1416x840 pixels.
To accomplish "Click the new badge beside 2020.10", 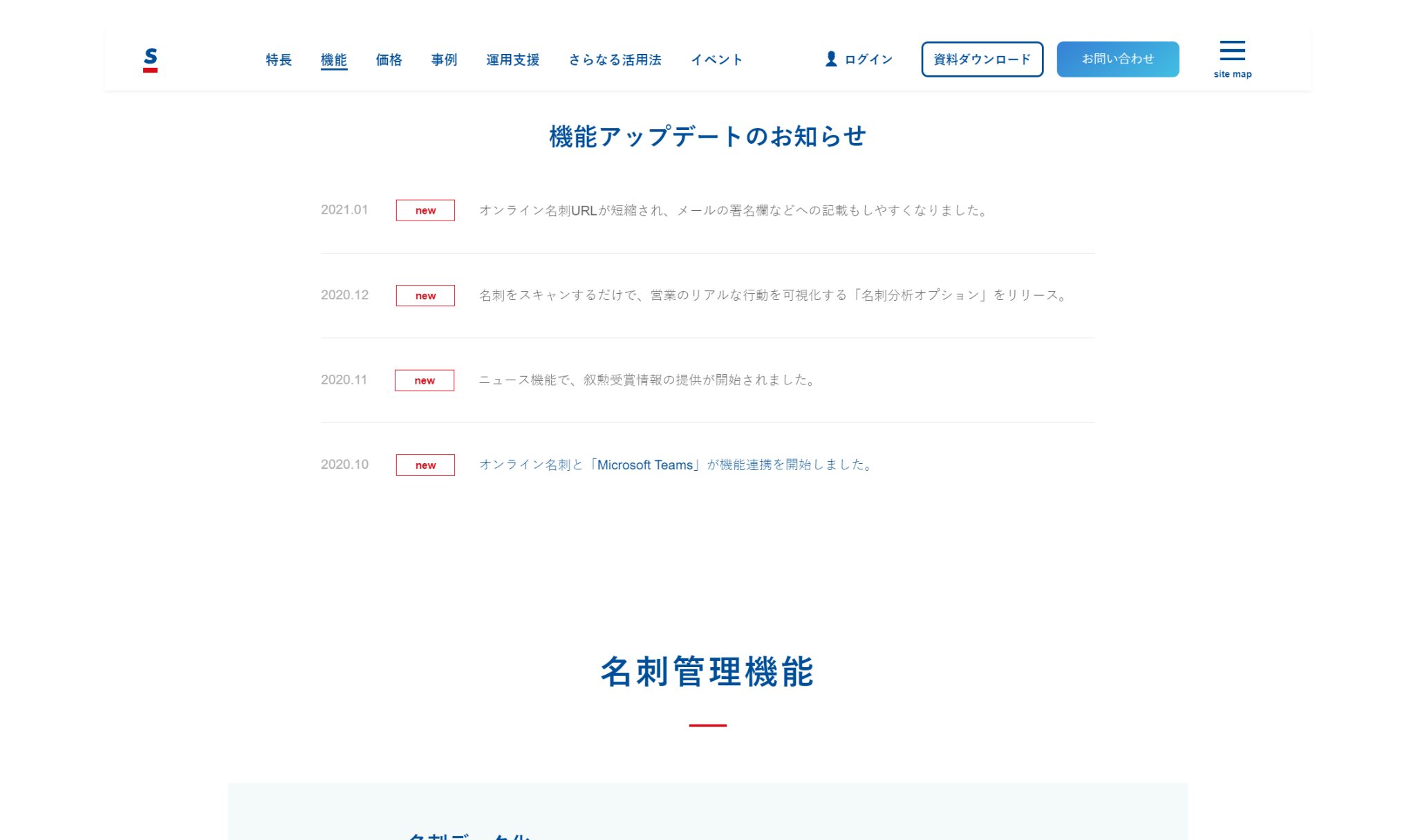I will pos(425,465).
